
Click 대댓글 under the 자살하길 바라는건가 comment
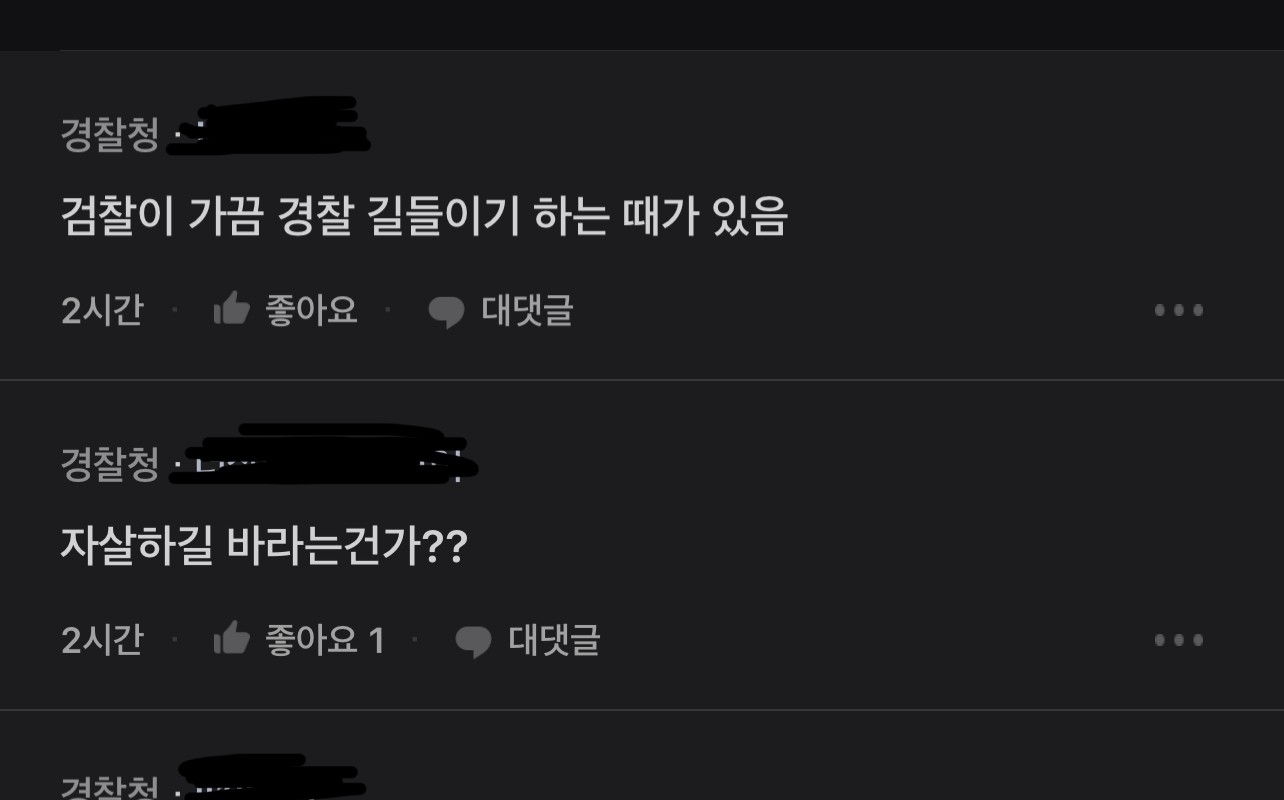pos(554,640)
